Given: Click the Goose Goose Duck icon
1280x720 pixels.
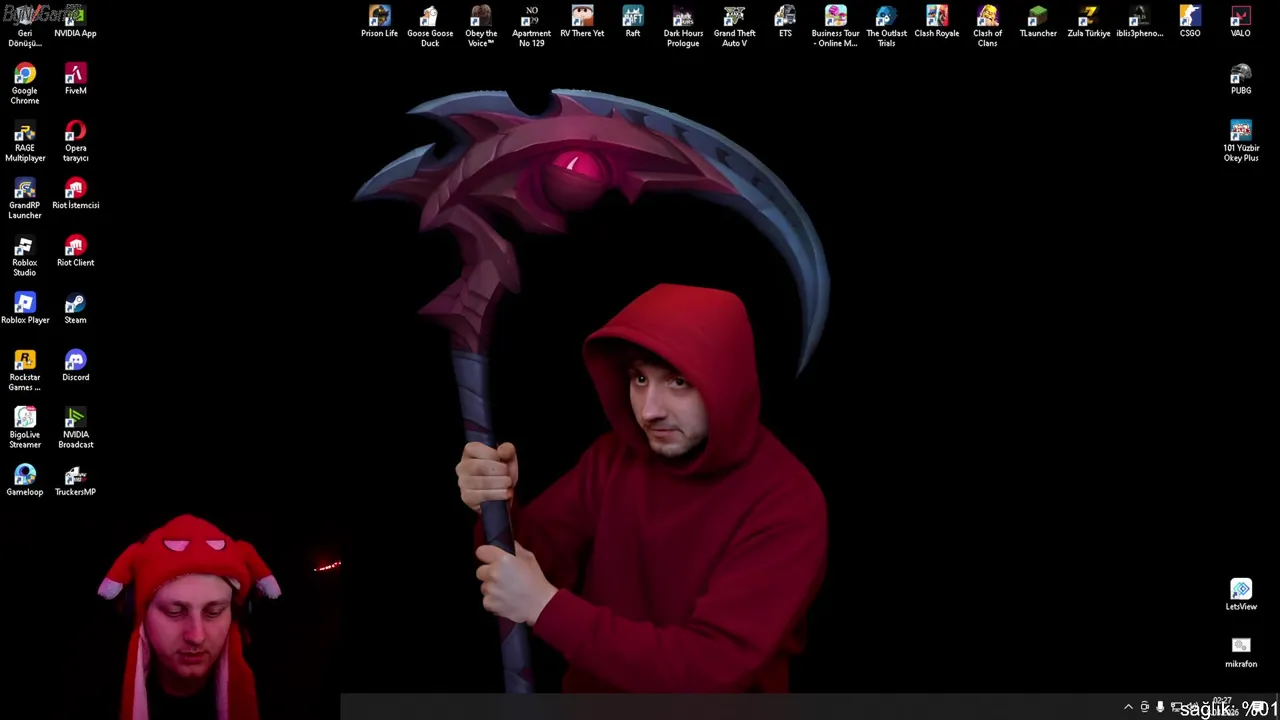Looking at the screenshot, I should point(430,27).
